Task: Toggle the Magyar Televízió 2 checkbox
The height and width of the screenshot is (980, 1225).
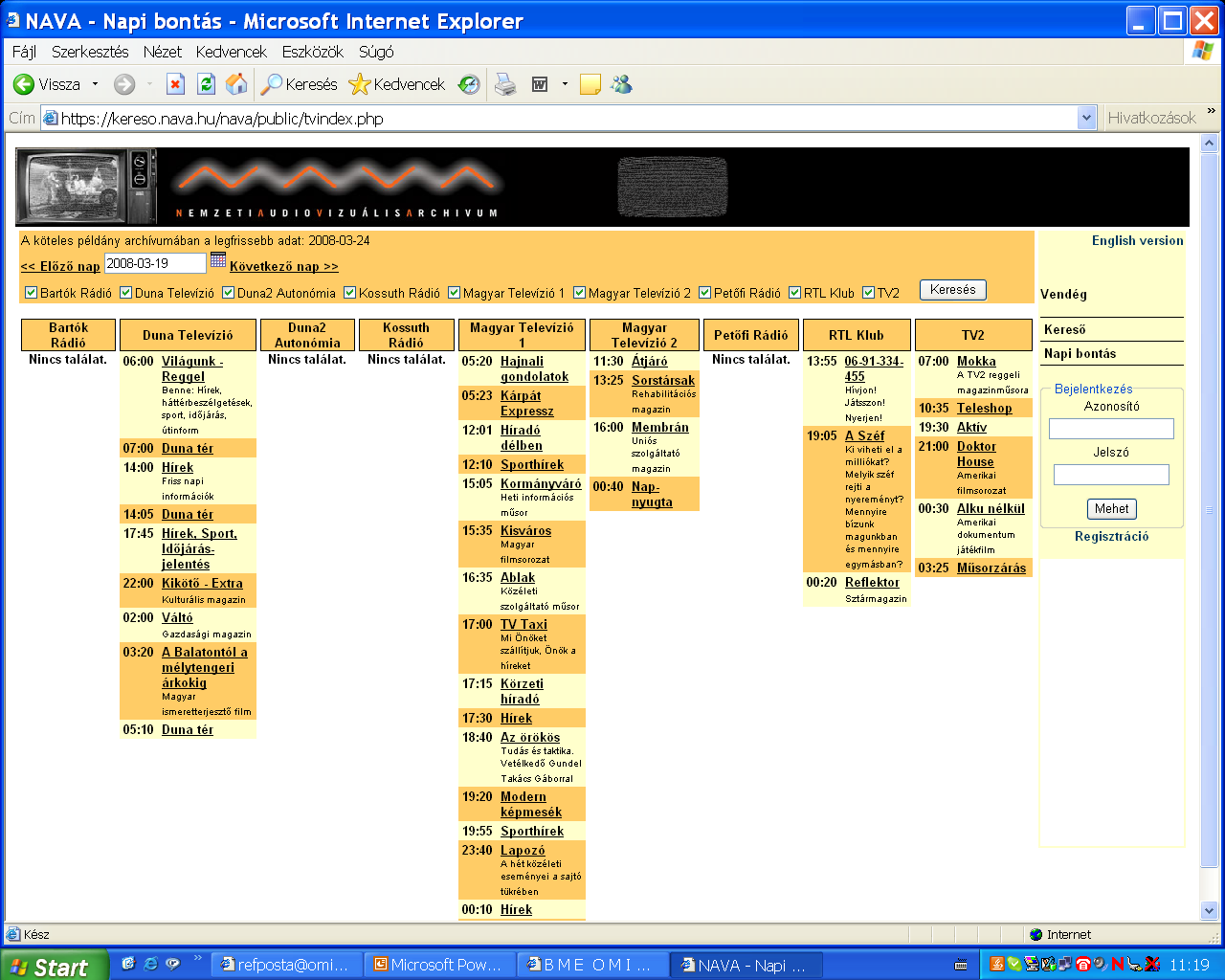Action: tap(579, 293)
